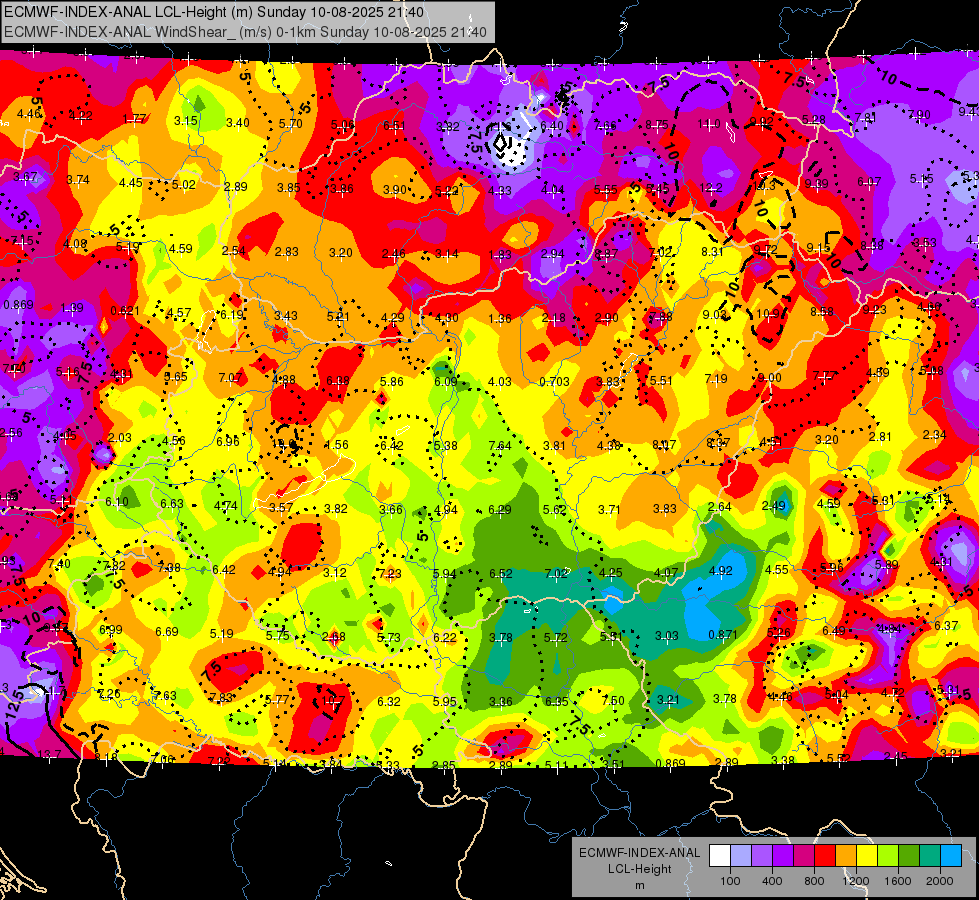Click the '12.2' wind shear value
Screen dimensions: 979x900
tap(711, 187)
